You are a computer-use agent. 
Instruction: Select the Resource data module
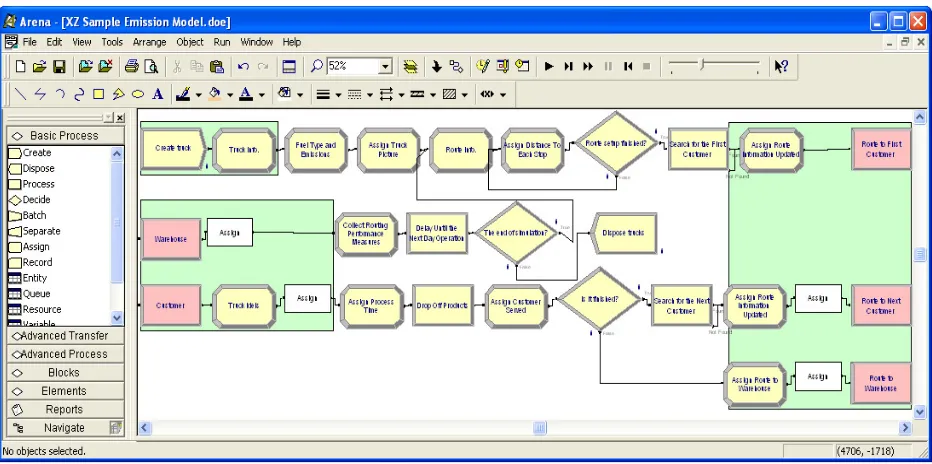(x=35, y=309)
